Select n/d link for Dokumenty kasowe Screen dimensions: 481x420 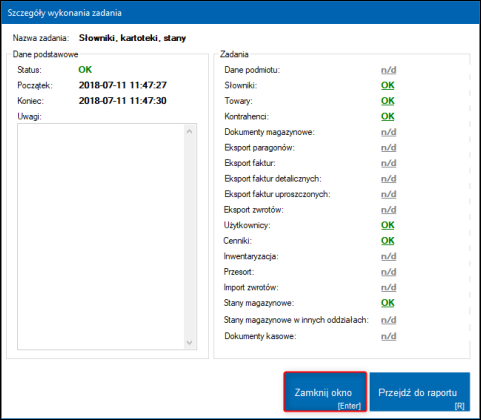tap(389, 336)
